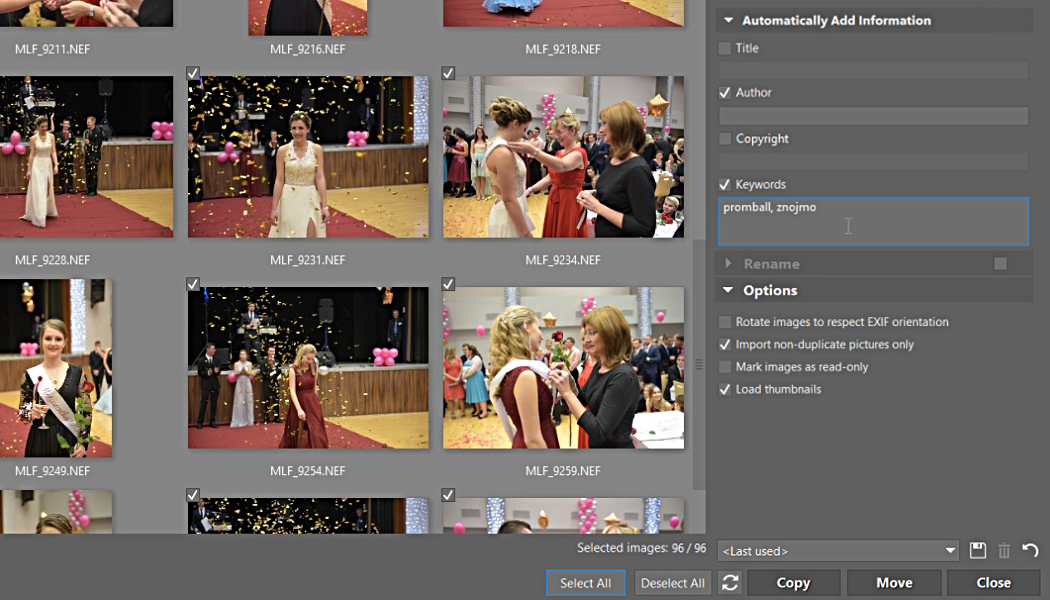Uncheck the MLF_9231.NEF selection checkbox
This screenshot has width=1050, height=600.
point(193,73)
